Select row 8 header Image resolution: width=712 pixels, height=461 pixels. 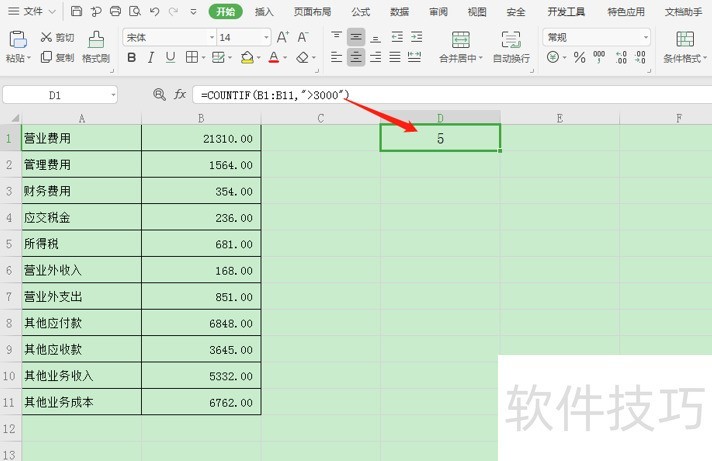pyautogui.click(x=9, y=323)
